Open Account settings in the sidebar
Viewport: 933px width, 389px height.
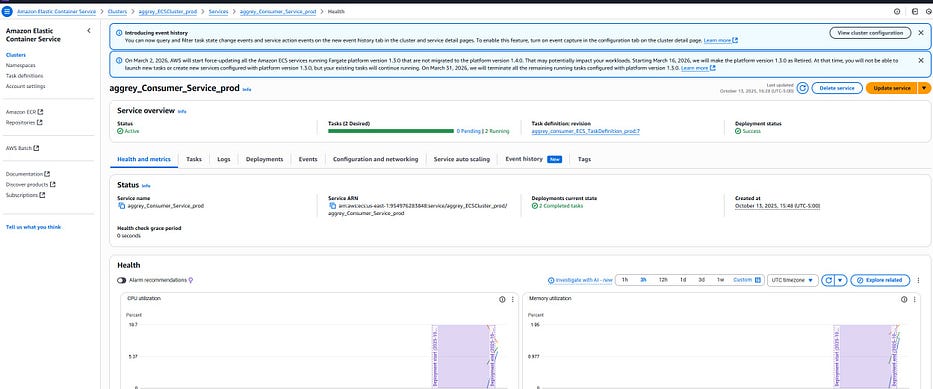pyautogui.click(x=26, y=86)
